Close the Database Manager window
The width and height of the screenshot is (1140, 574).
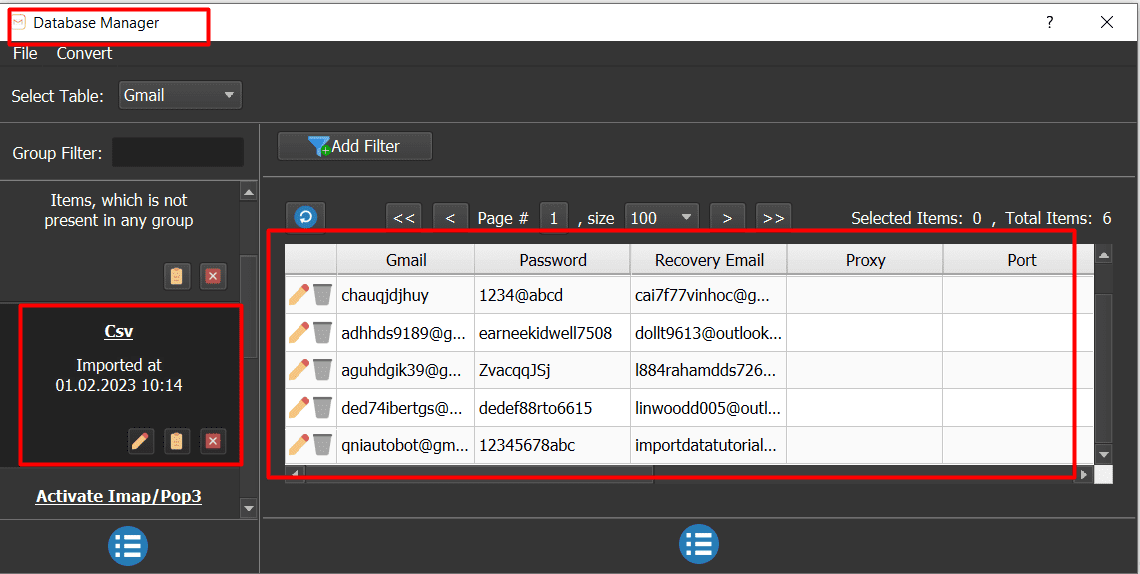click(x=1107, y=23)
